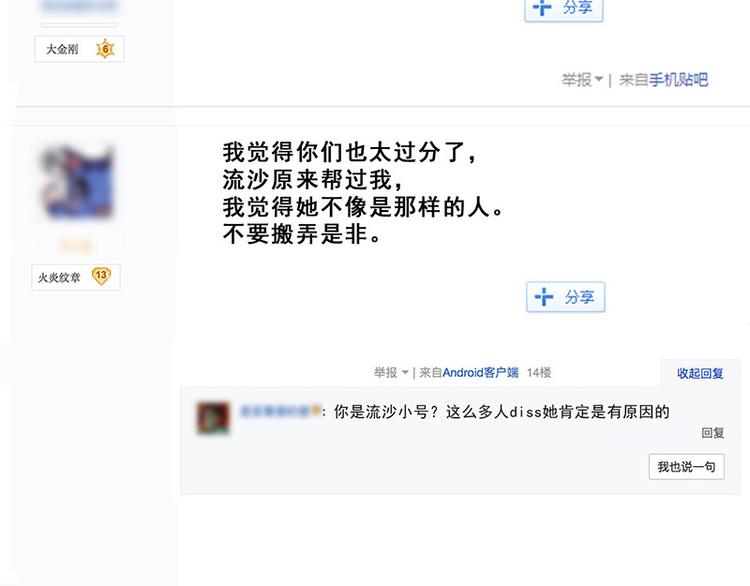The height and width of the screenshot is (586, 750).
Task: Open the 手机贴吧 link
Action: click(678, 79)
